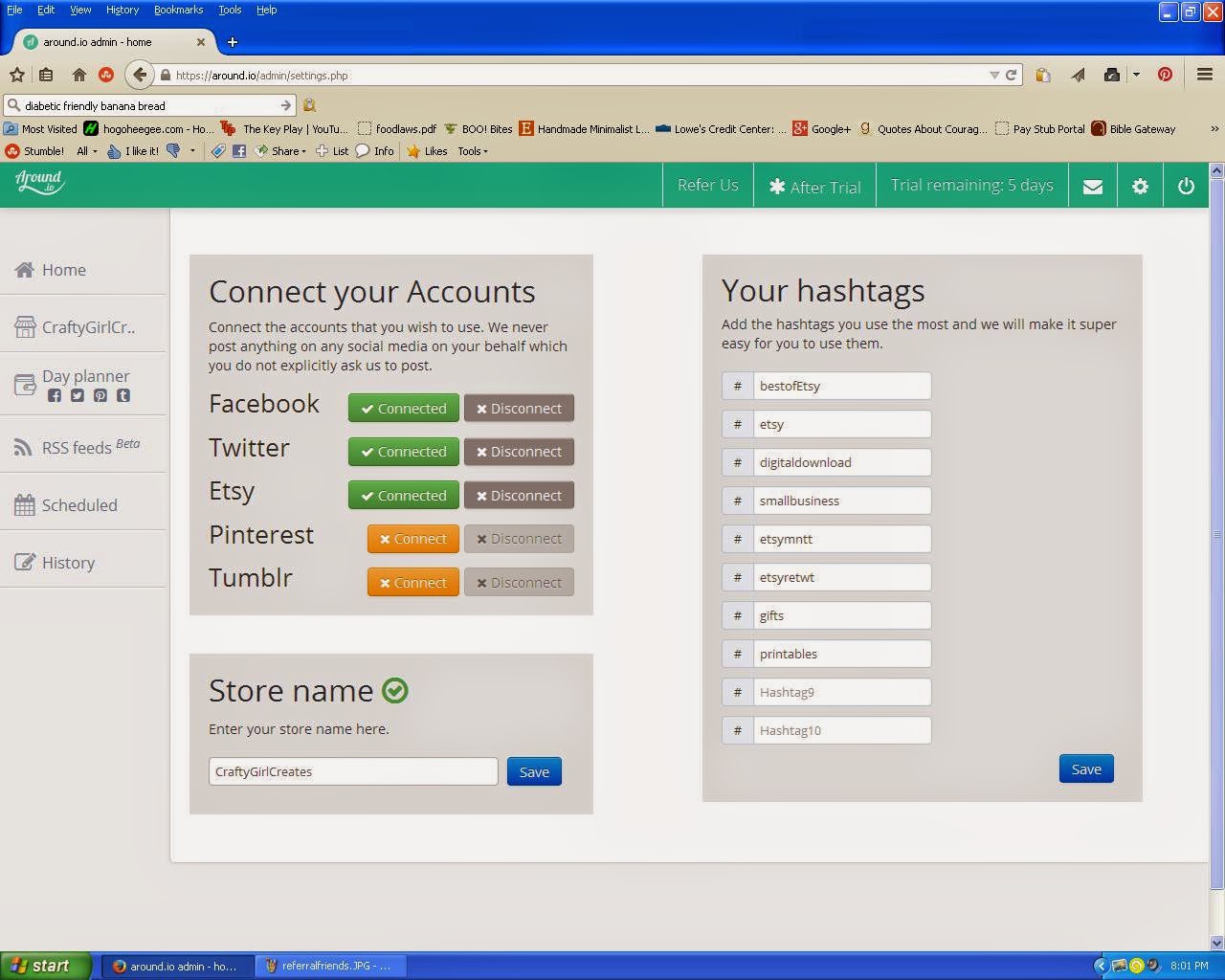Click the Pinterest icon under Day planner
Screen dimensions: 1225x980
(x=100, y=396)
